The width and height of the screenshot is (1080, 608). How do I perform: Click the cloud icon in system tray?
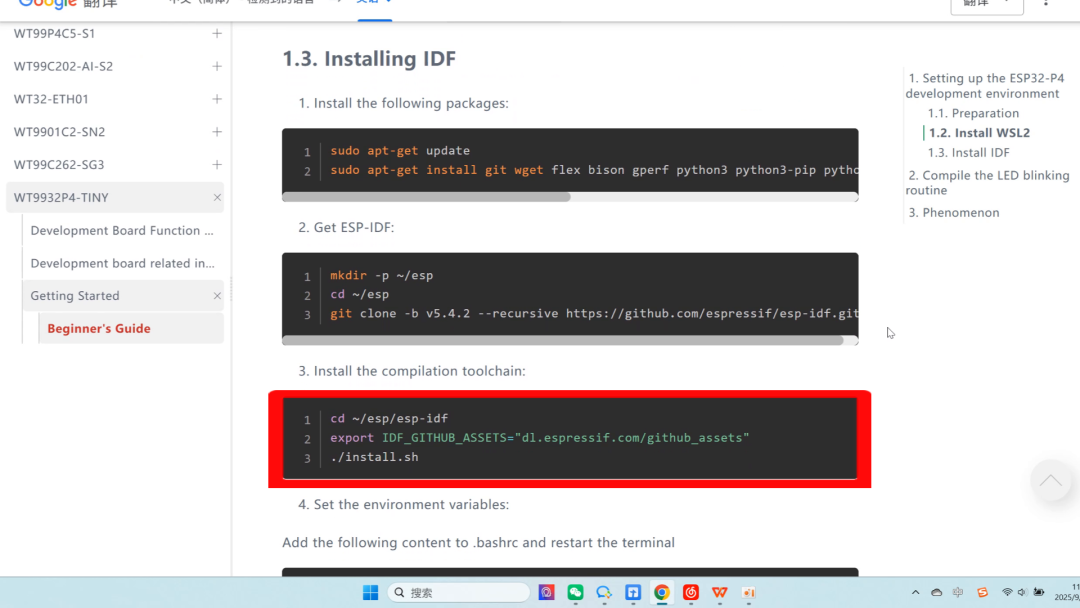[937, 592]
